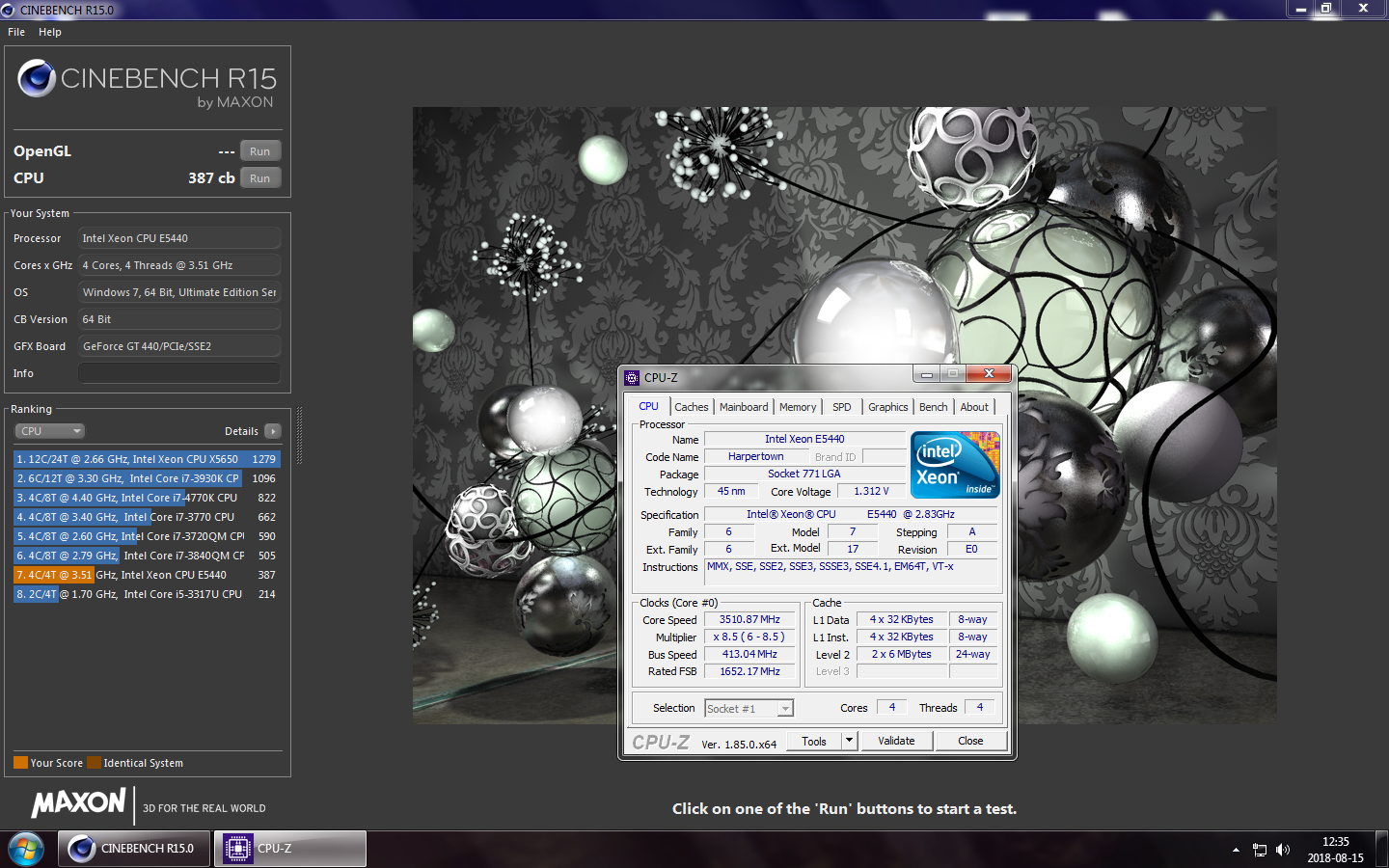Select ranking entry Intel Core i7-4770K
This screenshot has width=1389, height=868.
pos(147,498)
